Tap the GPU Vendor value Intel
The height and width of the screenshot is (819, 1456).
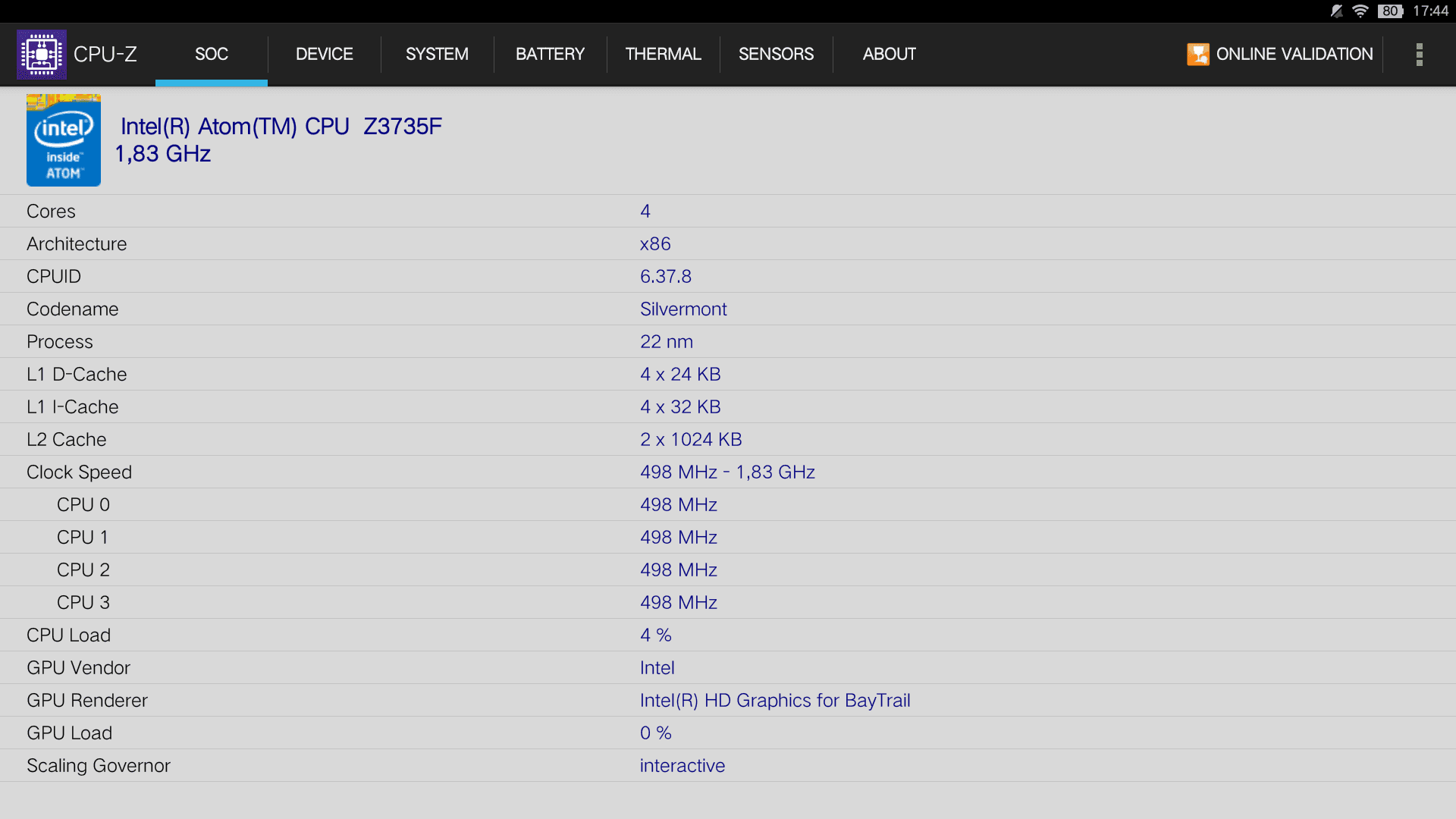point(657,668)
